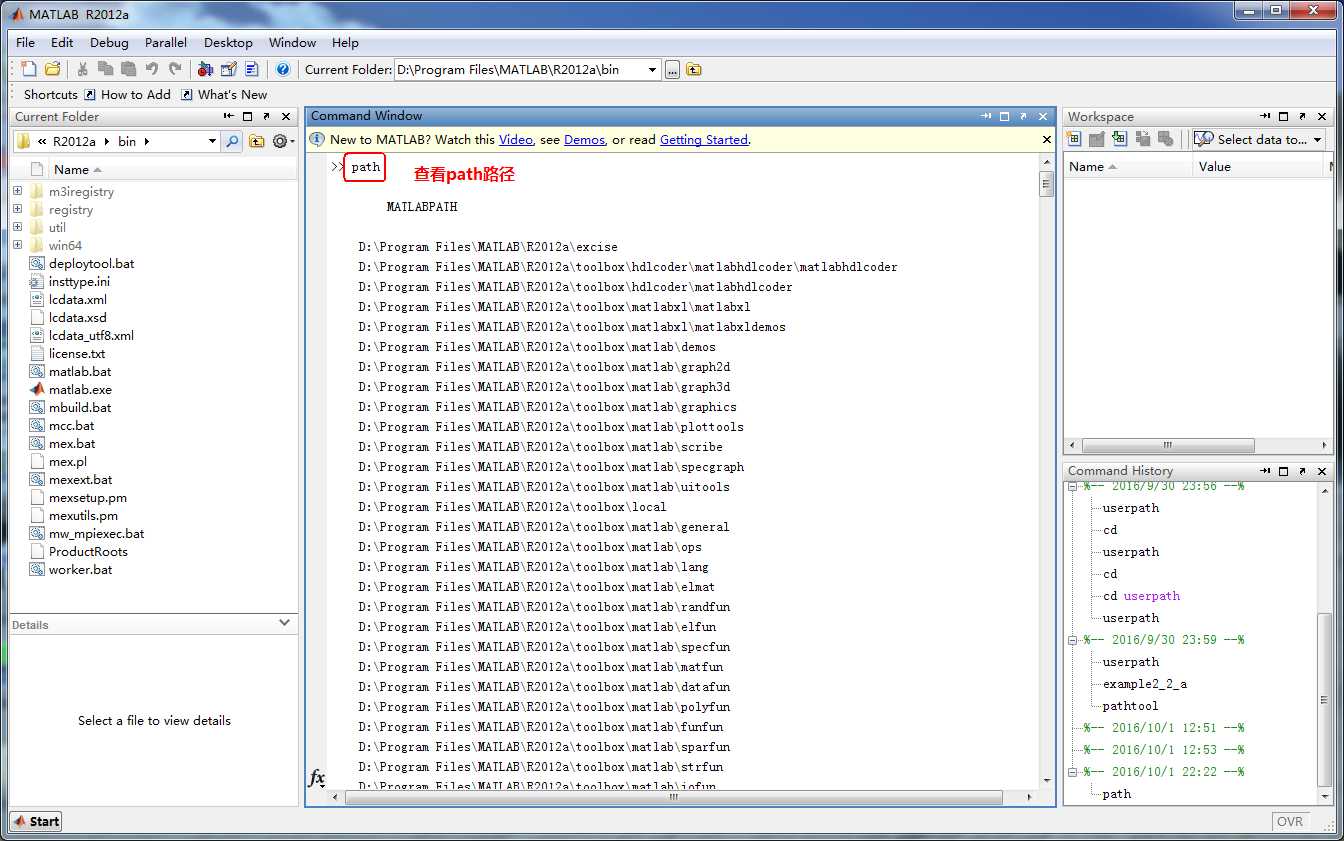This screenshot has height=841, width=1344.
Task: Open the Video link
Action: tap(516, 140)
